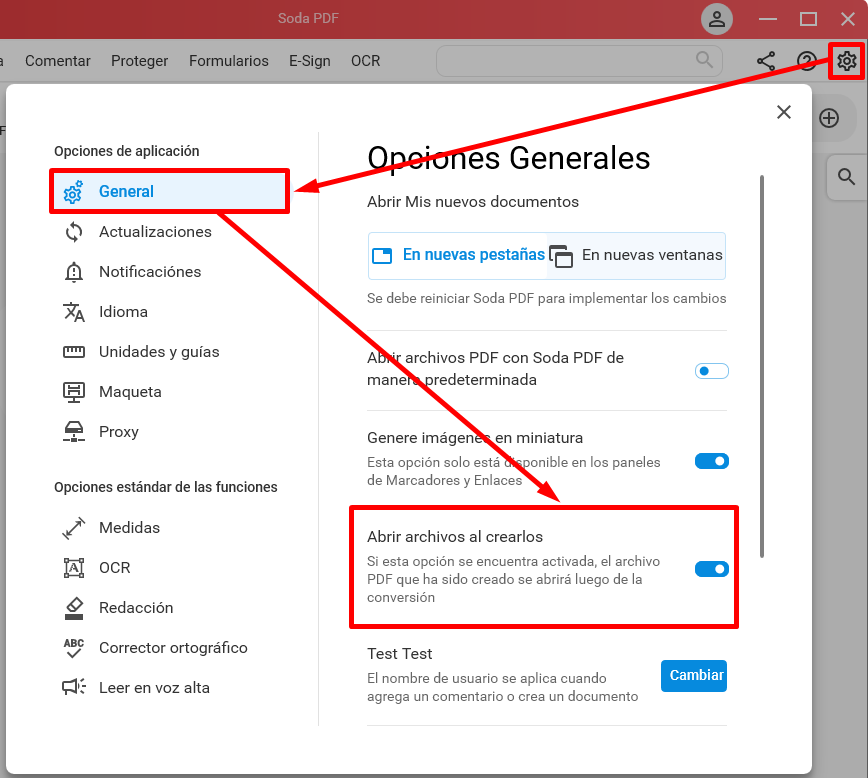868x778 pixels.
Task: Click the Notificaciónes bell icon
Action: (x=74, y=272)
